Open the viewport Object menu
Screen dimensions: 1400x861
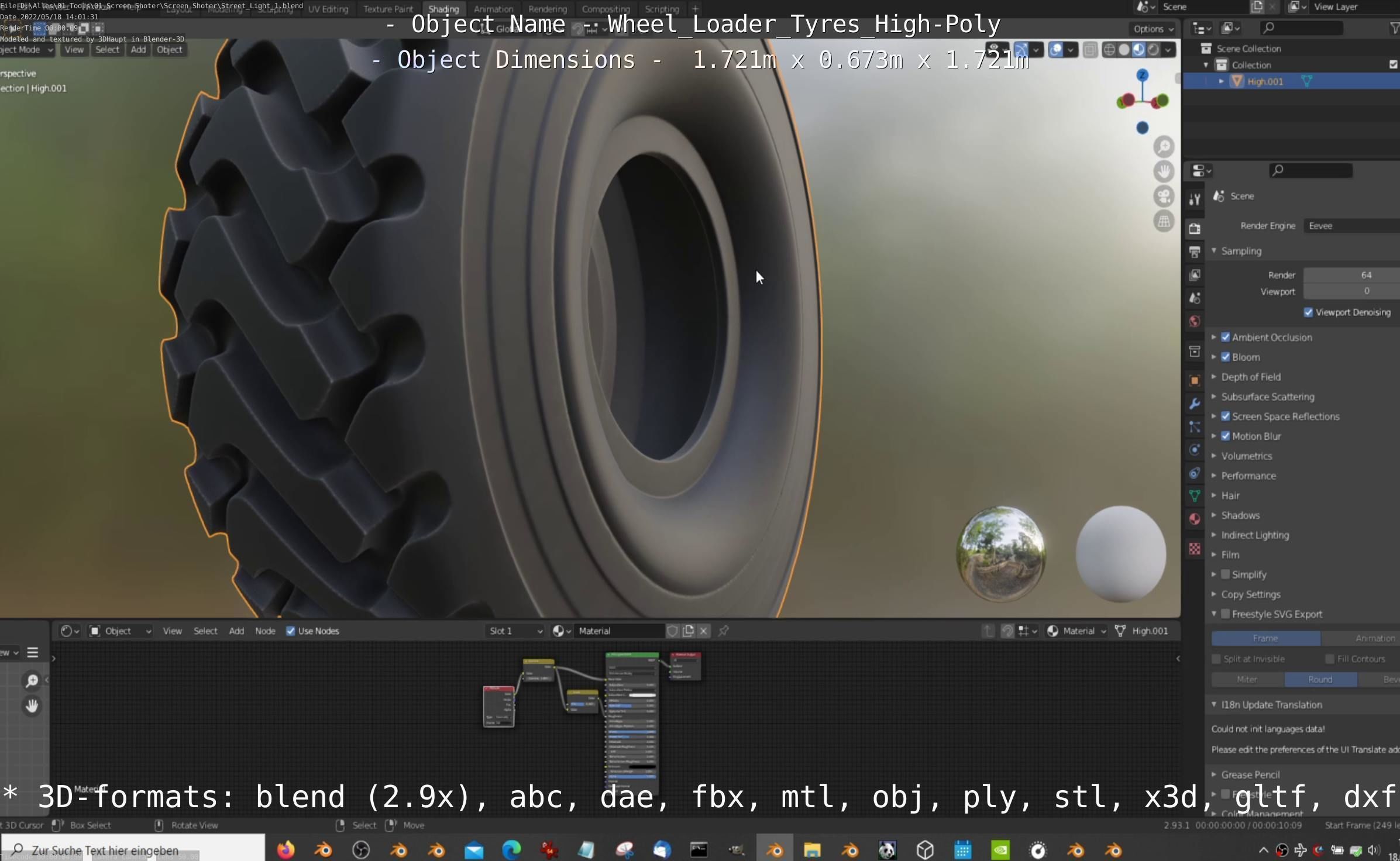click(x=169, y=50)
